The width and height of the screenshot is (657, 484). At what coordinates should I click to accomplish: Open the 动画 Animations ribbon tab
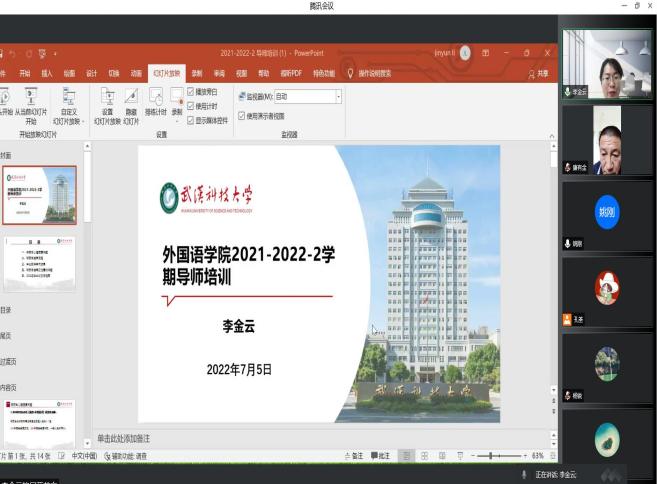coord(136,73)
